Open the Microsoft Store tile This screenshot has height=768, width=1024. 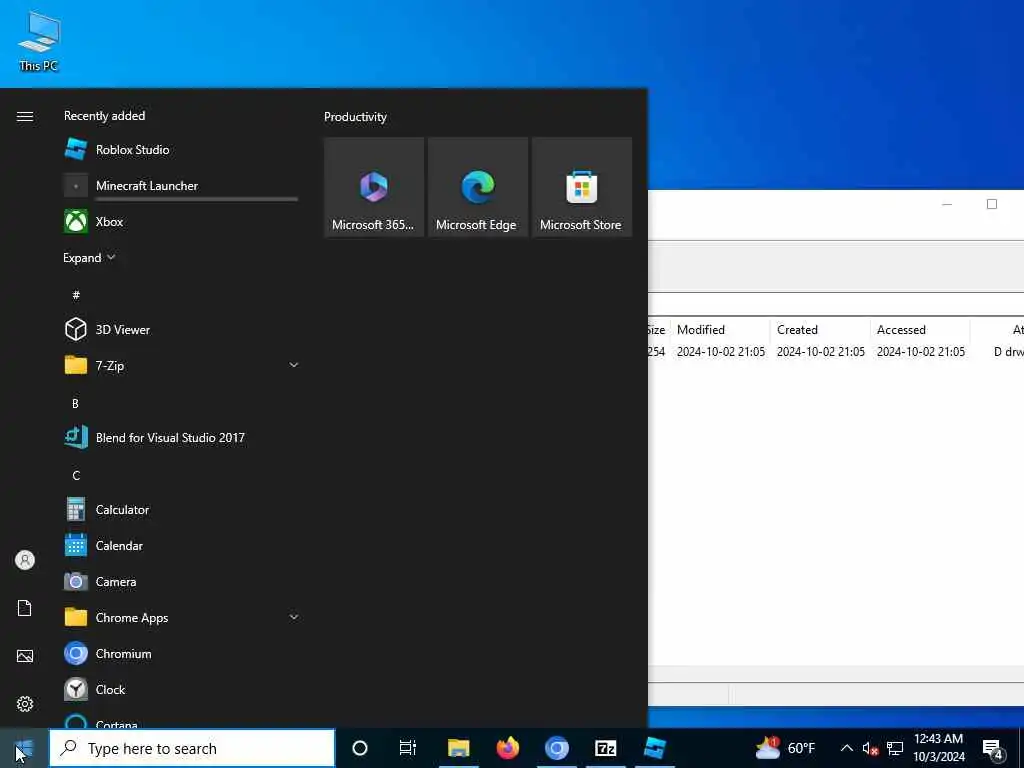click(581, 187)
